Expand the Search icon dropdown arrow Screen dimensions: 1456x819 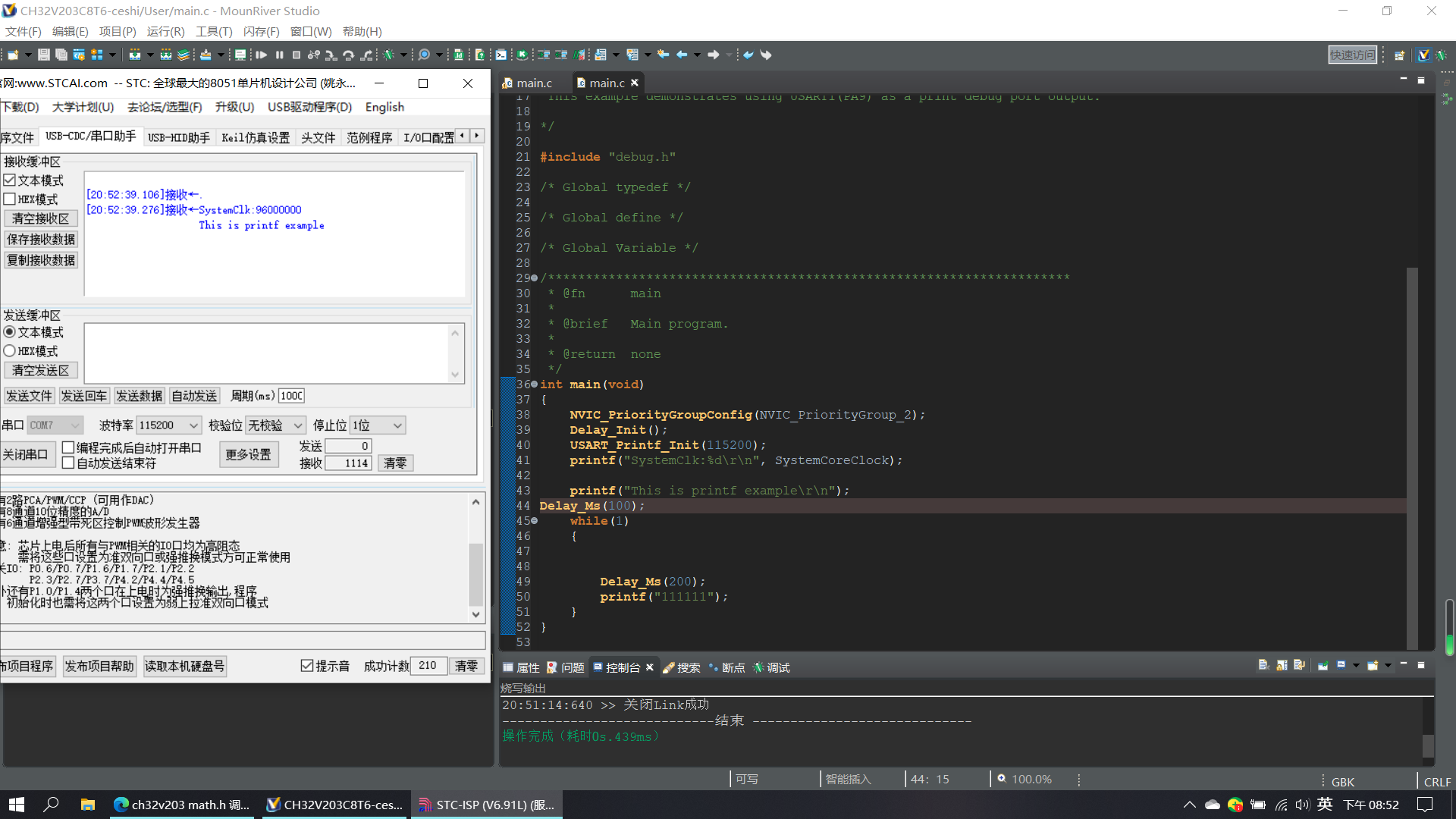coord(439,55)
